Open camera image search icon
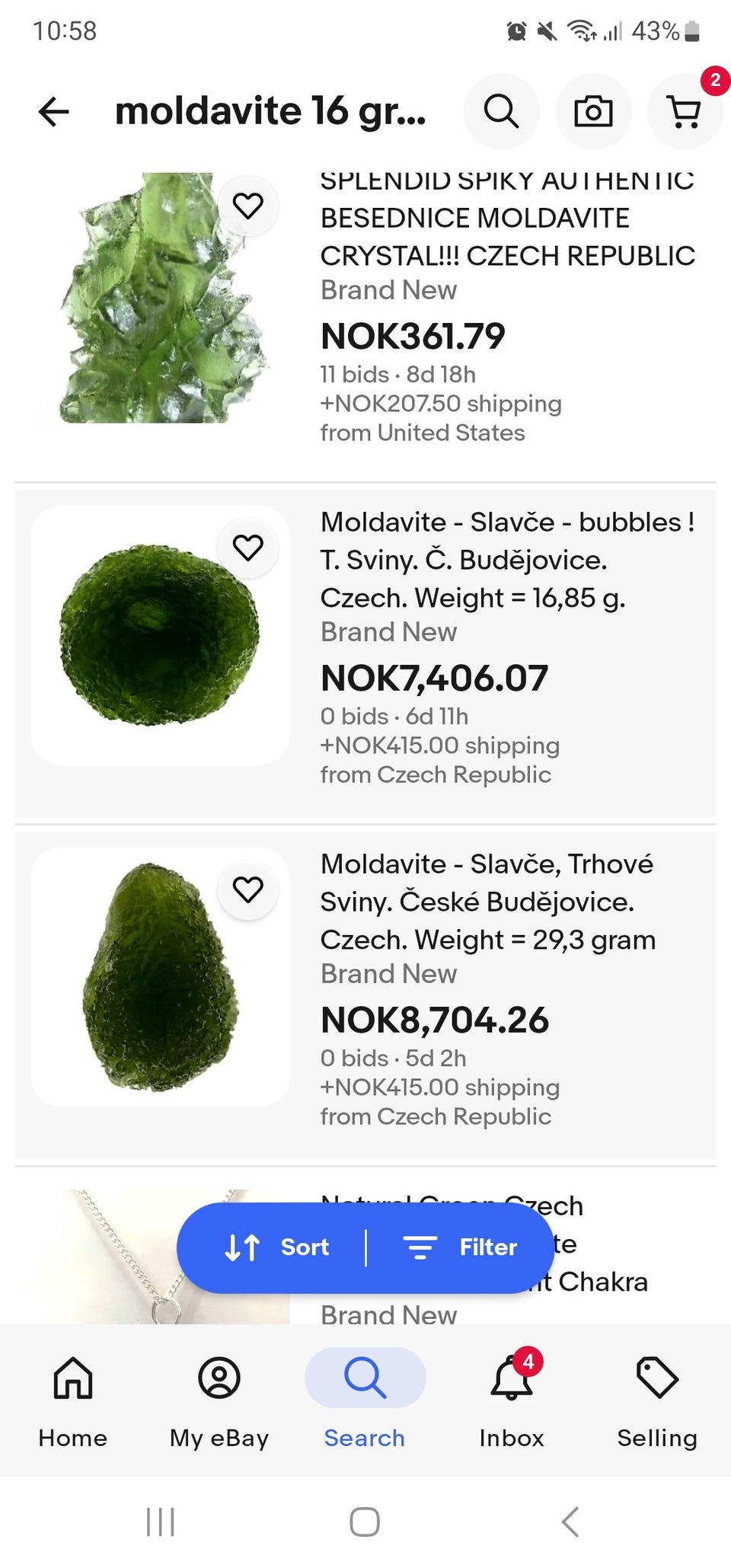 click(x=593, y=112)
